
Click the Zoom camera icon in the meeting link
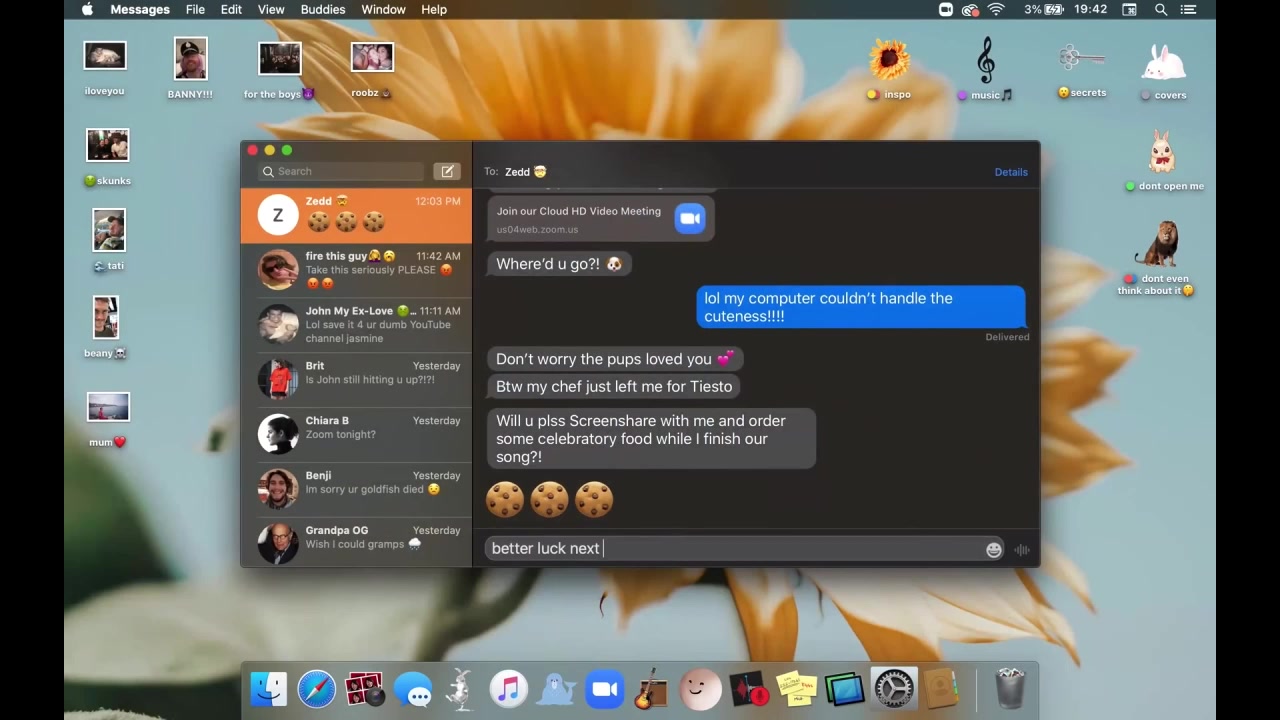click(x=689, y=218)
